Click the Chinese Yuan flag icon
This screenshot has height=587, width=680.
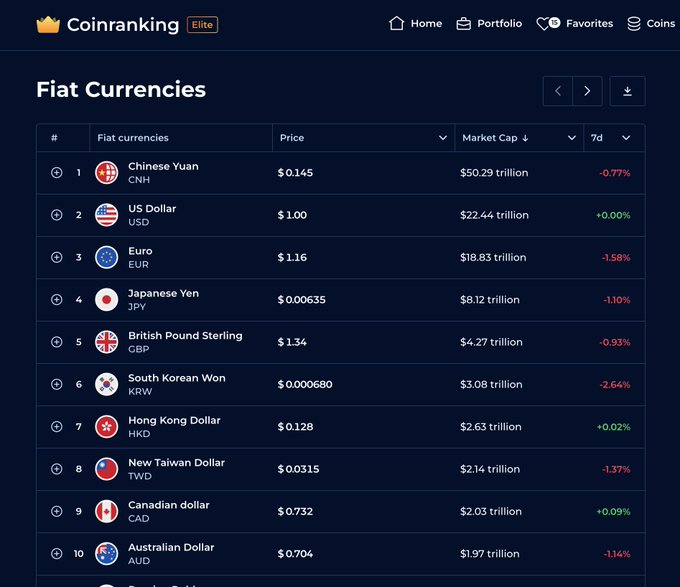pyautogui.click(x=107, y=173)
